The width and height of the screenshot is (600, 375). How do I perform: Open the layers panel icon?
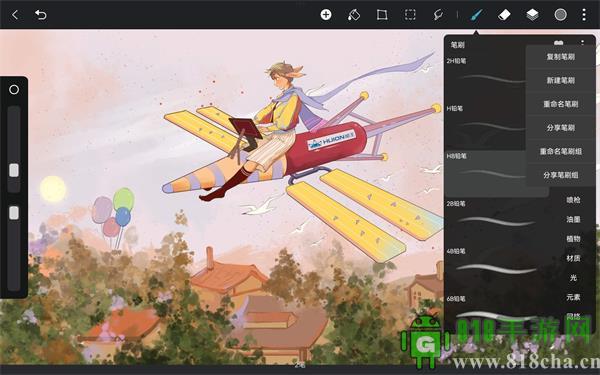532,15
